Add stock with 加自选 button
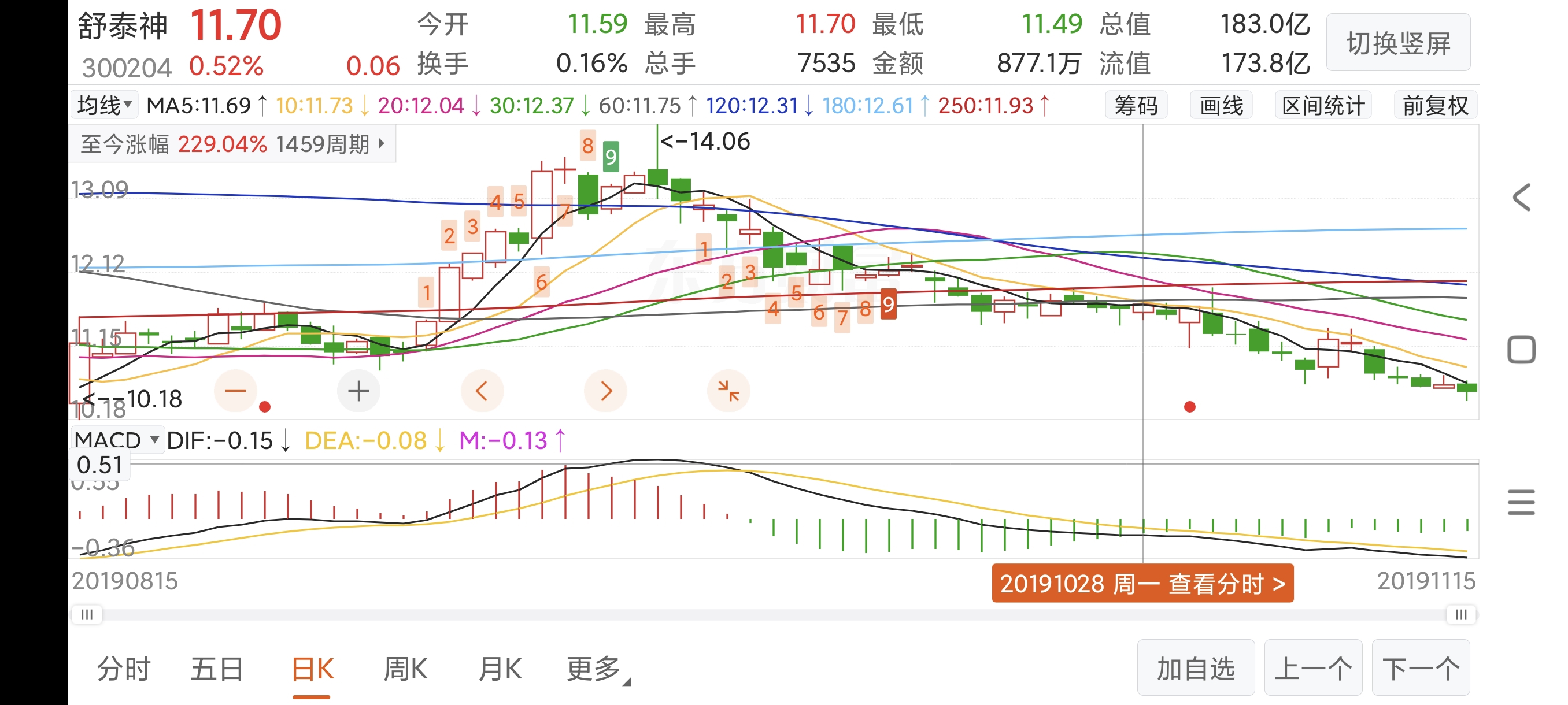Screen dimensions: 1568x705 1195,668
